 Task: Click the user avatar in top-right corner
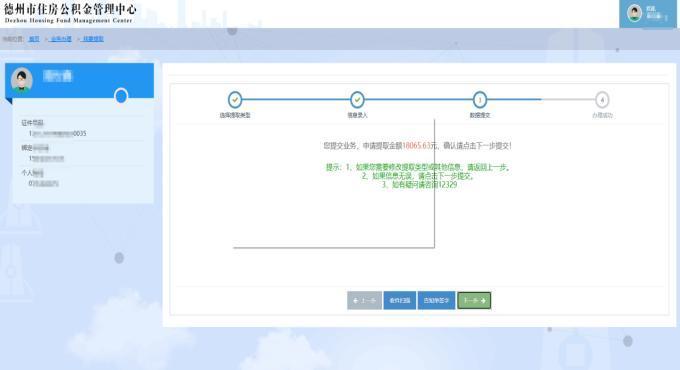pos(634,13)
